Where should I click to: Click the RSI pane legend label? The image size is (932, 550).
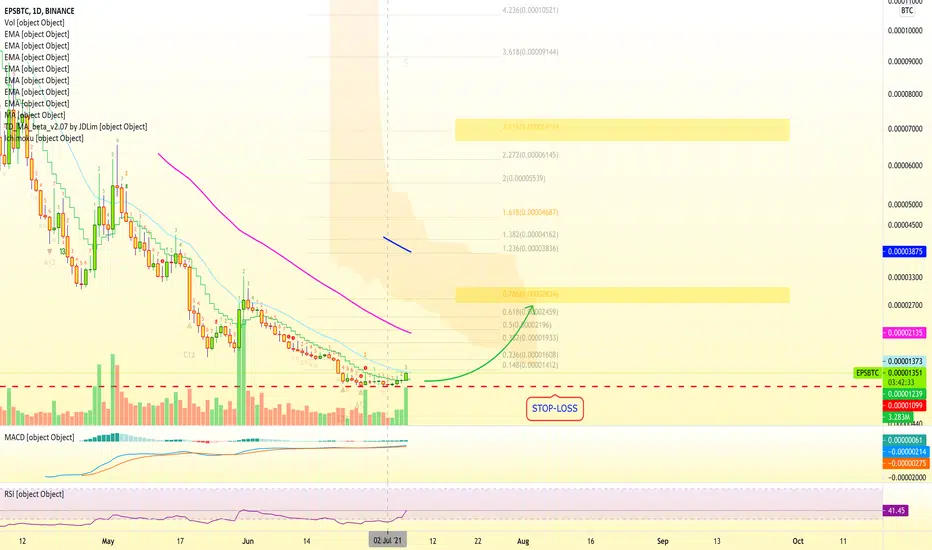(34, 494)
